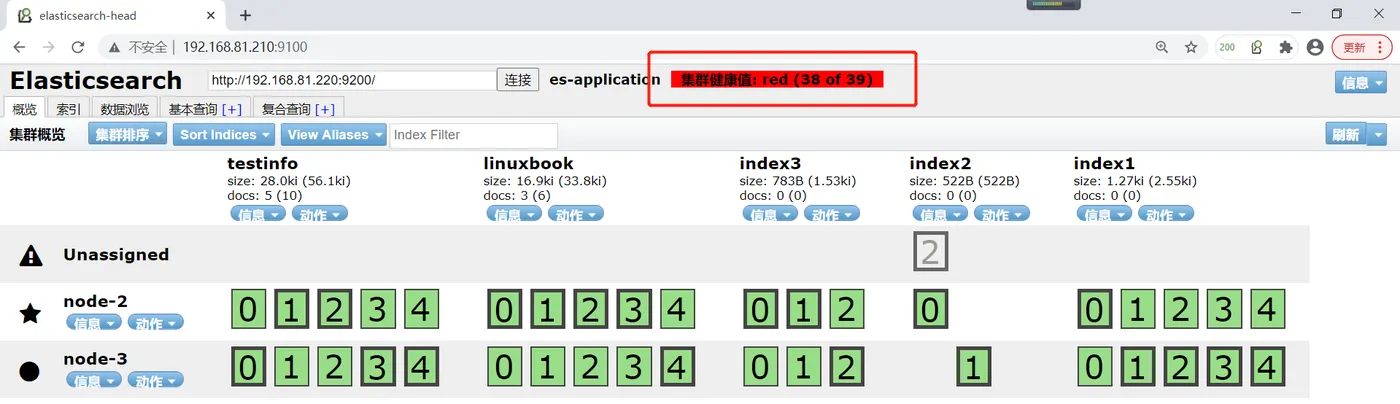1400x404 pixels.
Task: Bookmark this page with star icon
Action: 1191,47
